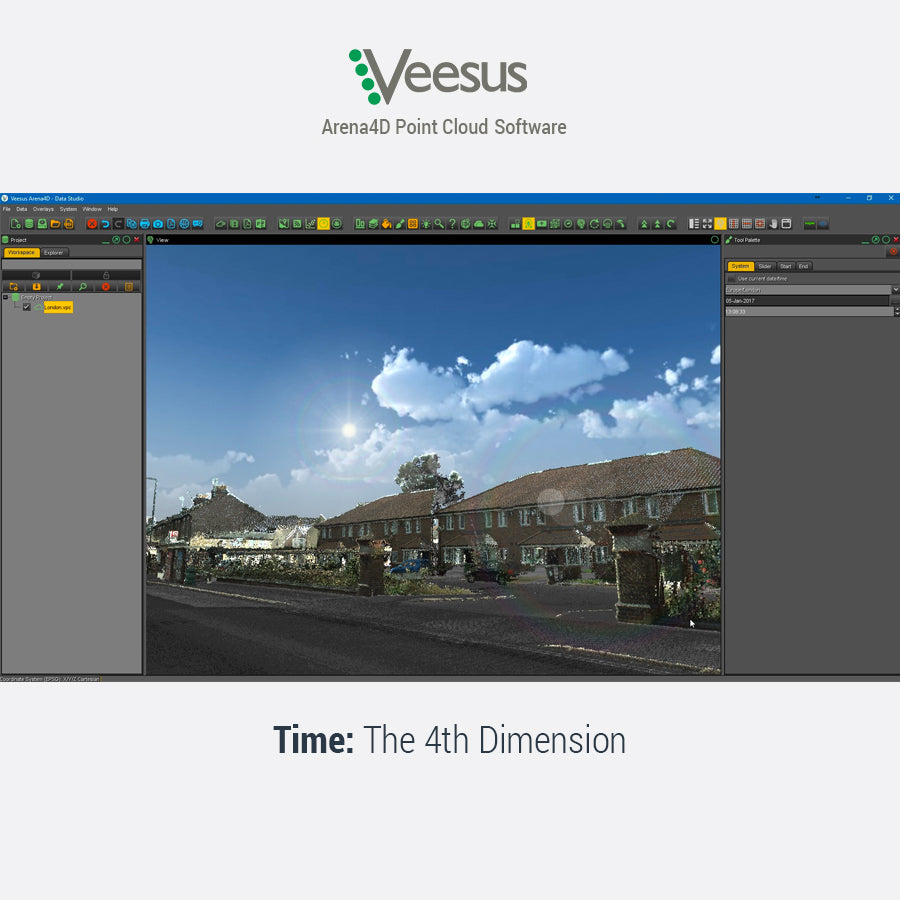Viewport: 900px width, 900px height.
Task: Uncheck the London.vpc visibility checkbox
Action: [x=26, y=307]
